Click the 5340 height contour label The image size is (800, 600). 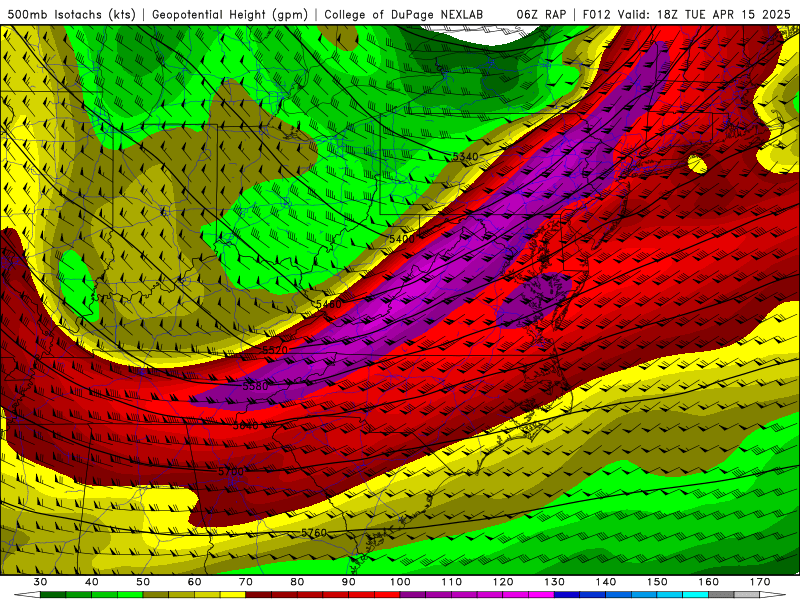[x=465, y=157]
